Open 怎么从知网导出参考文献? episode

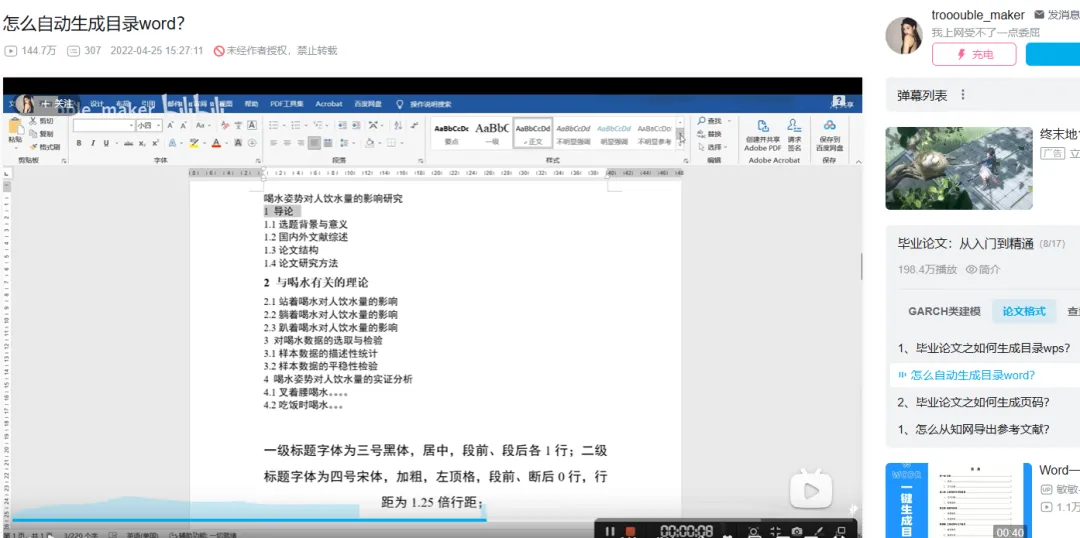tap(973, 429)
